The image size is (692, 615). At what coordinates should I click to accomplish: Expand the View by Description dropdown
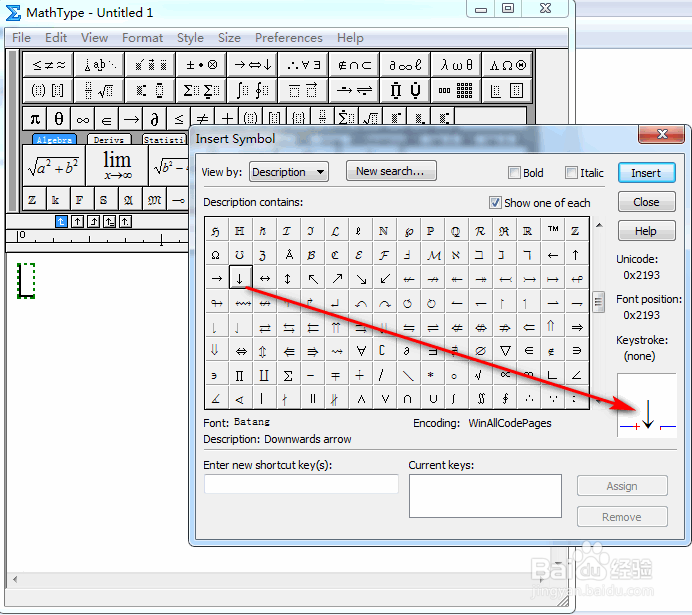pos(289,172)
